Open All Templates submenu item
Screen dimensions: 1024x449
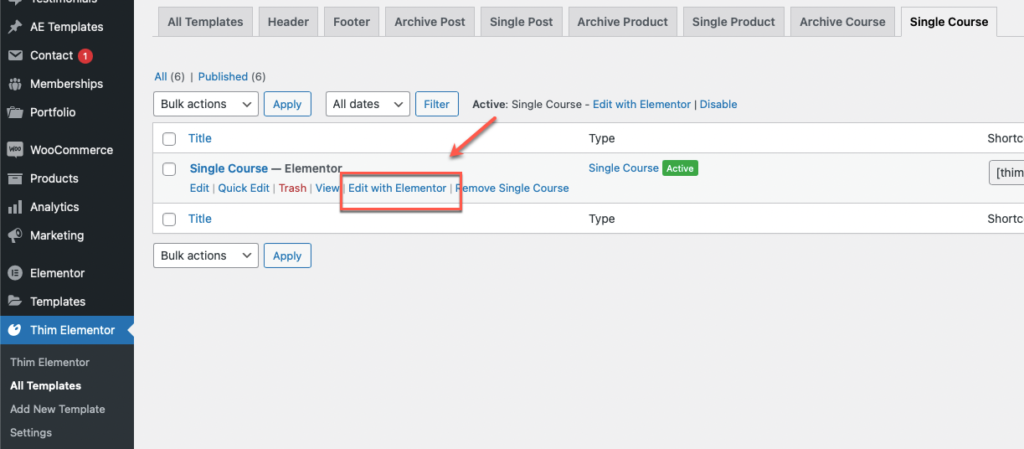pyautogui.click(x=46, y=386)
